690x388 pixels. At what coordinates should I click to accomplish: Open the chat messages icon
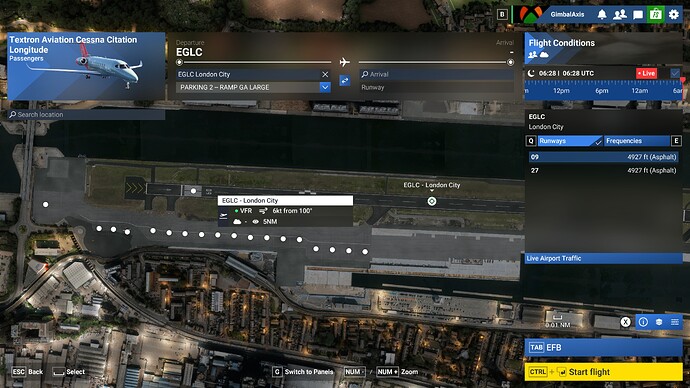point(638,15)
